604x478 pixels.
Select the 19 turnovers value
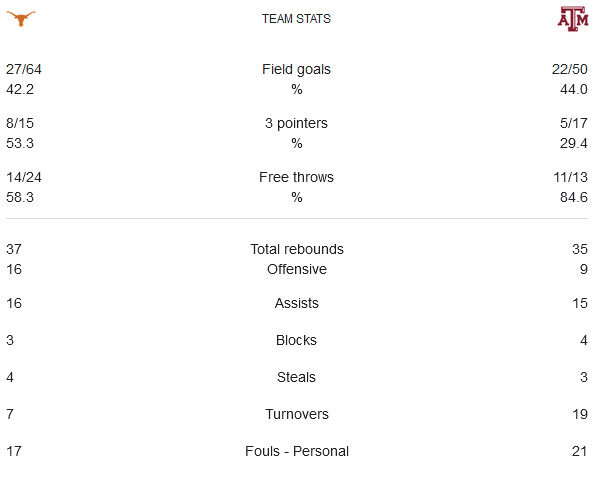580,414
